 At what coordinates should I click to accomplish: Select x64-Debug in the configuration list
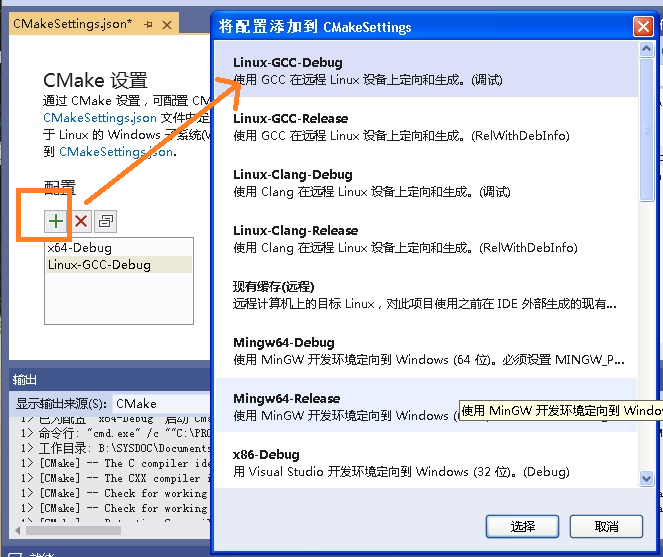pos(119,248)
